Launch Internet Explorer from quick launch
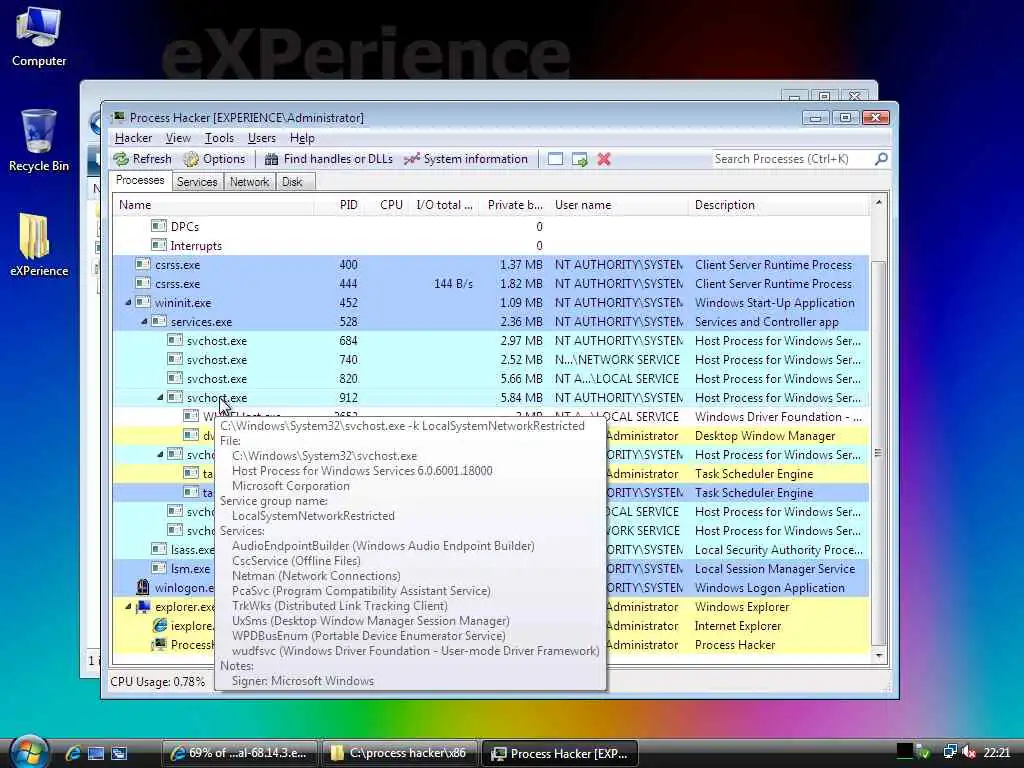 72,753
